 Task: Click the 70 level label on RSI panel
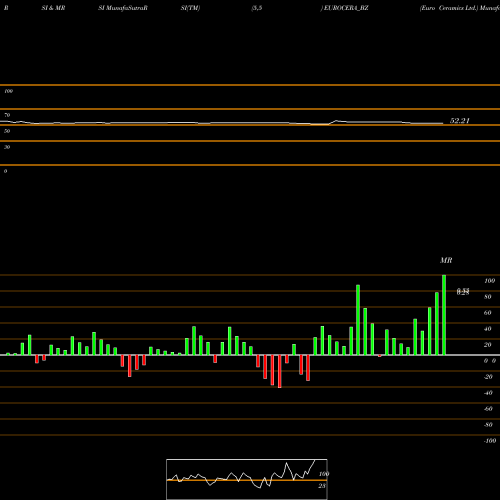coord(7,115)
